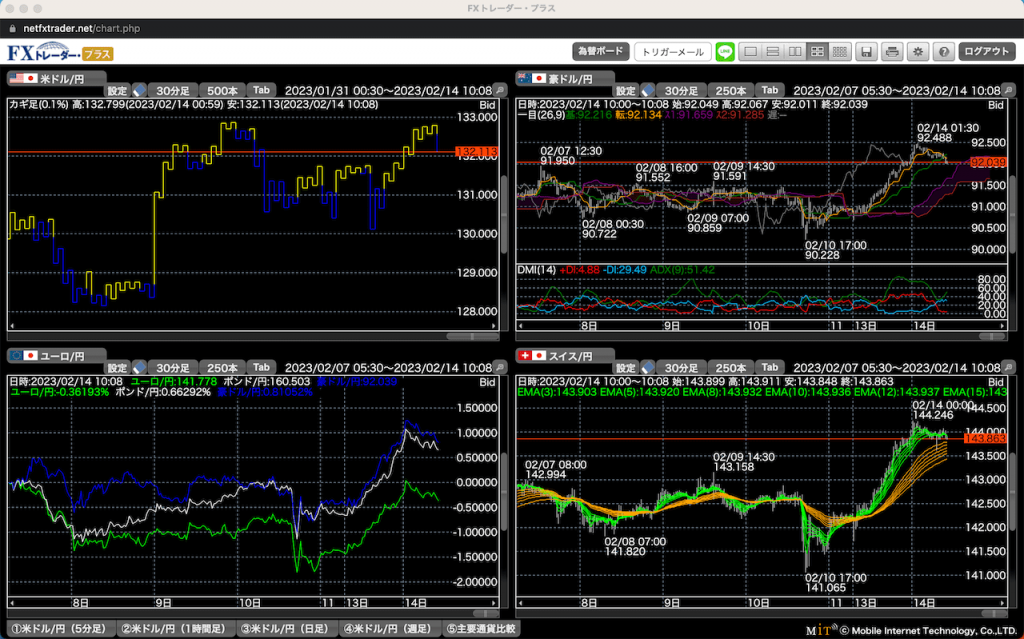
Task: Click the ログアウト button
Action: (986, 52)
